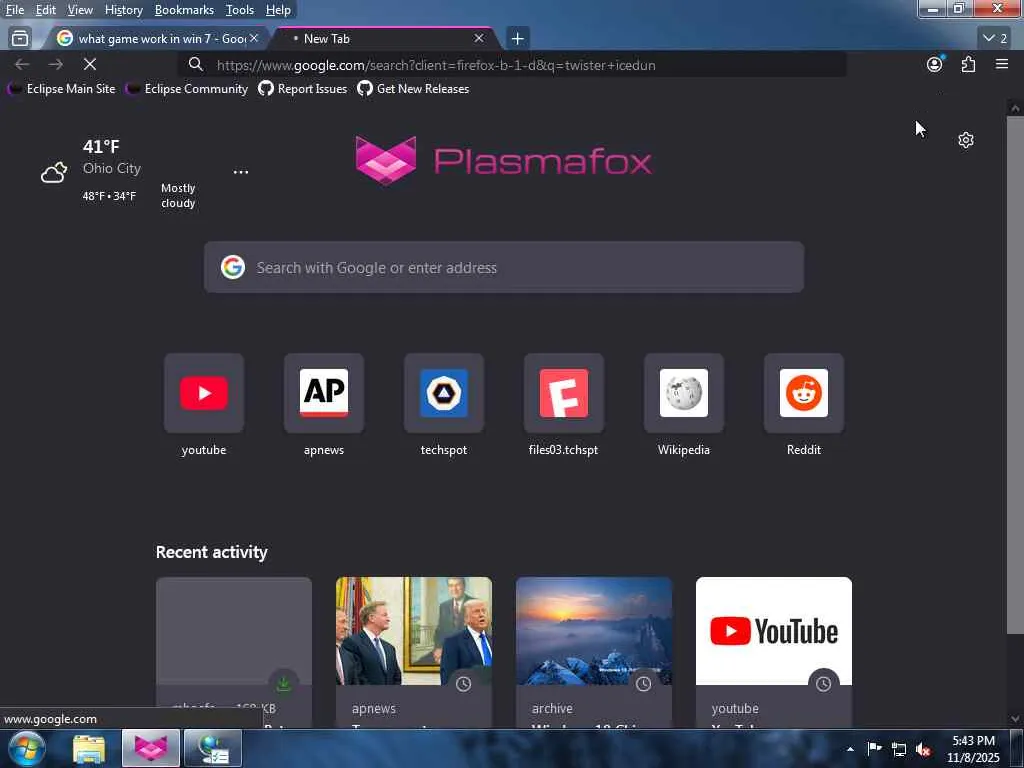Open Eclipse Main Site bookmark

[61, 89]
